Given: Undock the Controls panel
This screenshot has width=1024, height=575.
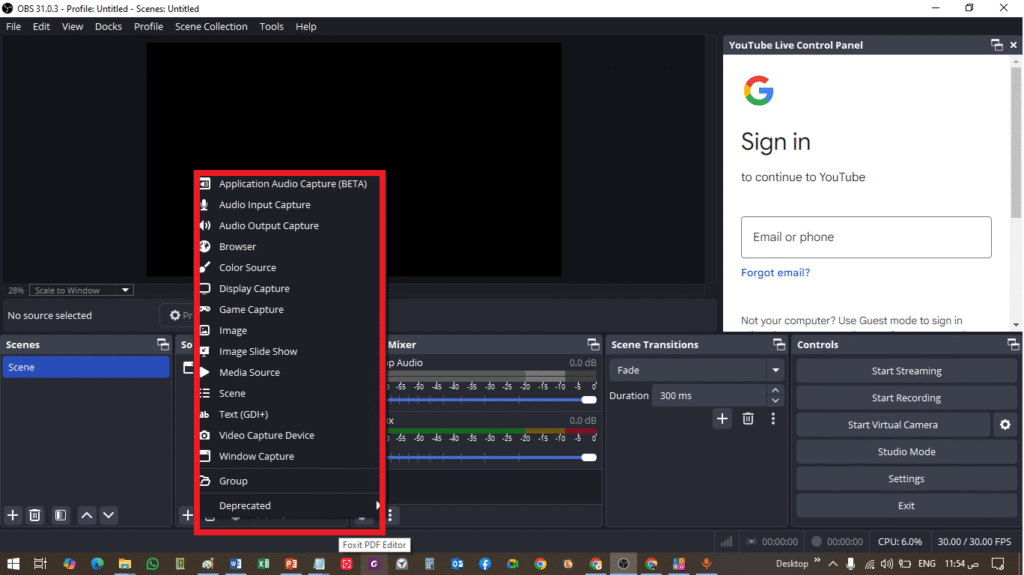Looking at the screenshot, I should (x=1013, y=344).
